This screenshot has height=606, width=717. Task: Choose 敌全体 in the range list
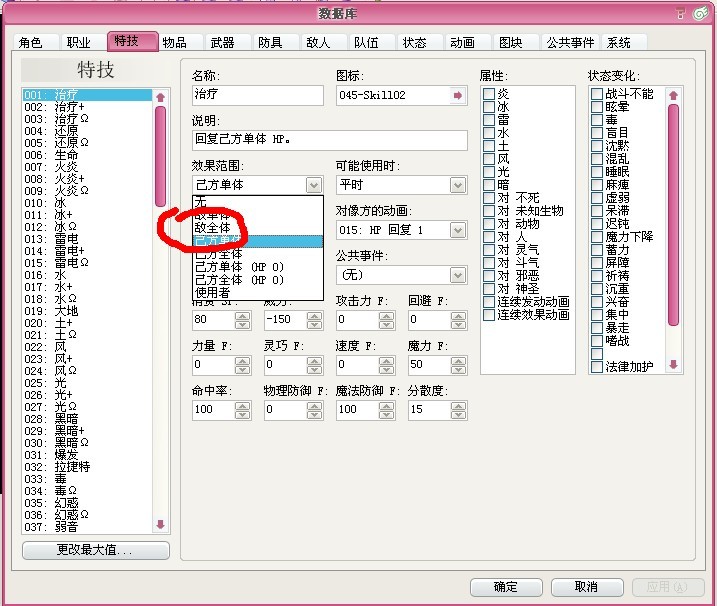pyautogui.click(x=258, y=227)
